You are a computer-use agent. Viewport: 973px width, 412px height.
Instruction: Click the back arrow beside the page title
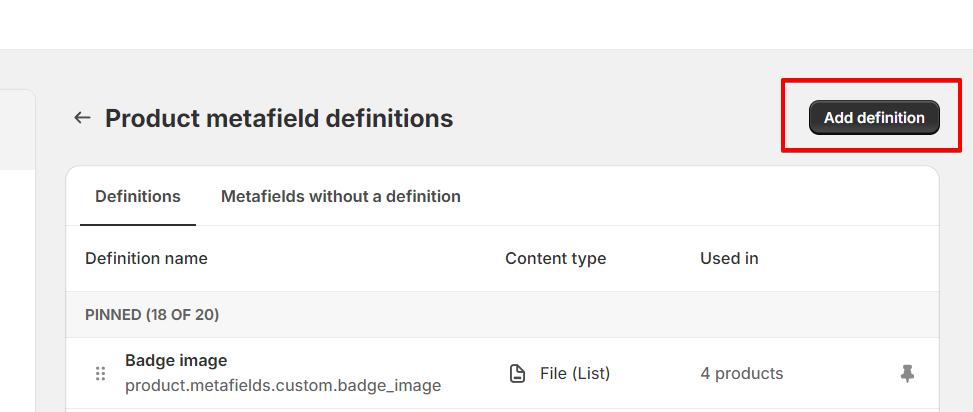[82, 118]
